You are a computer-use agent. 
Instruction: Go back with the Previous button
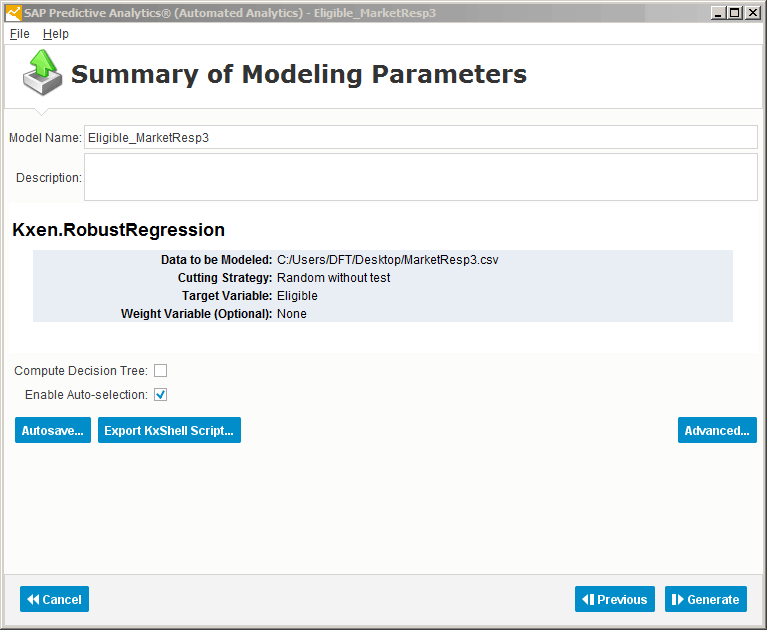[x=615, y=599]
